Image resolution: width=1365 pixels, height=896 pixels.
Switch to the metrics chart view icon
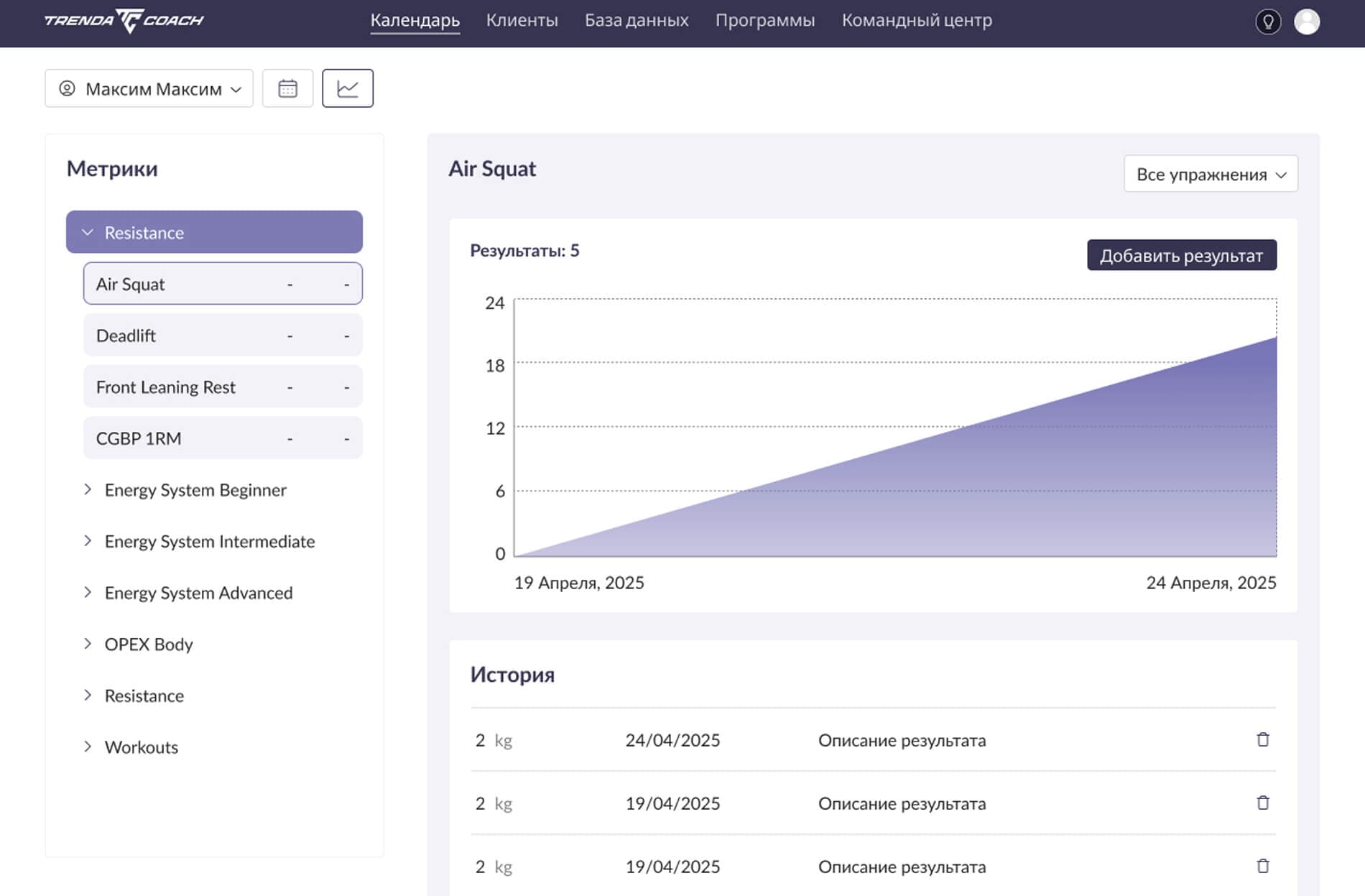pyautogui.click(x=348, y=88)
